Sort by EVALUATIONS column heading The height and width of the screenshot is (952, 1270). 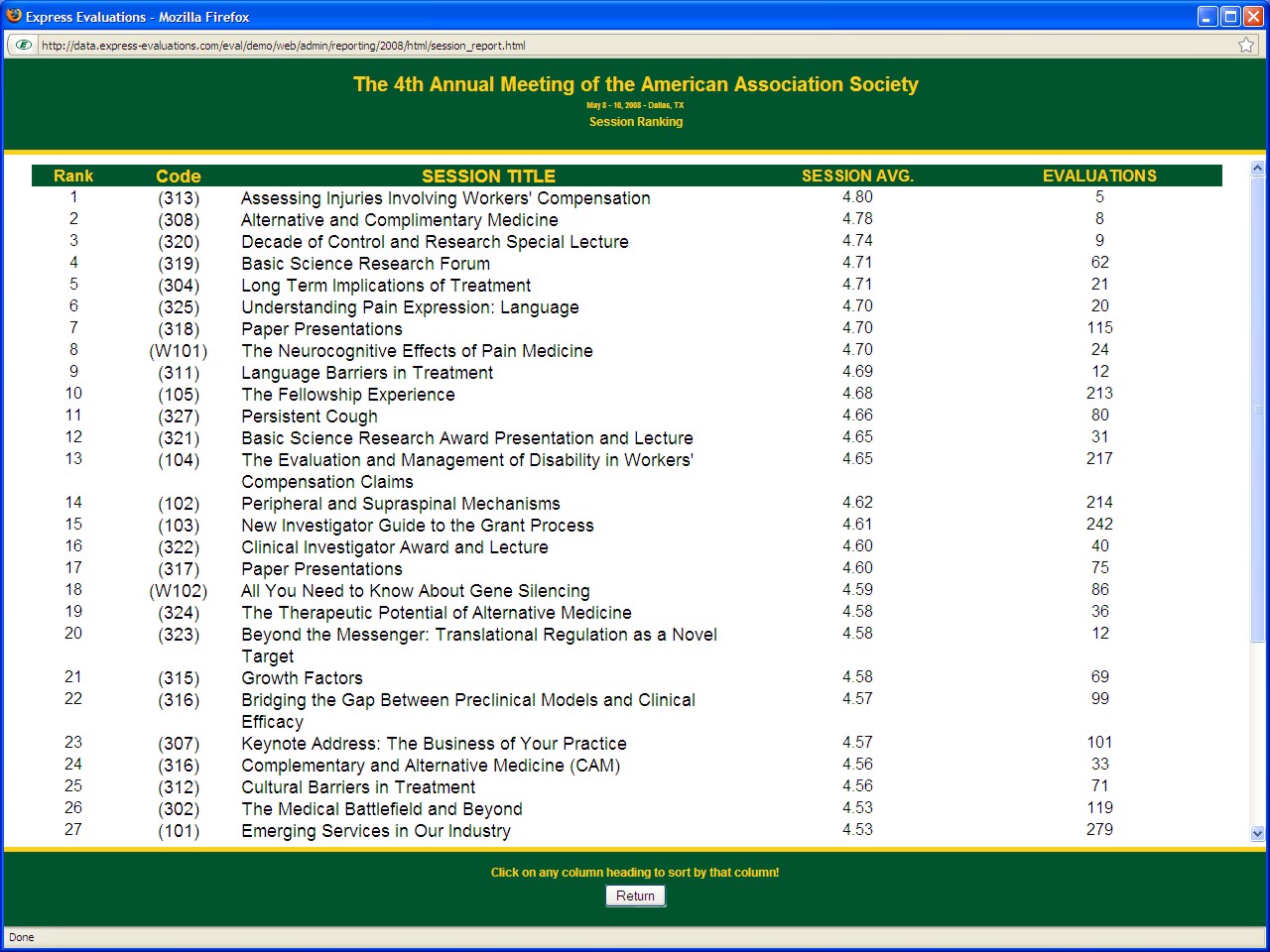pos(1099,176)
